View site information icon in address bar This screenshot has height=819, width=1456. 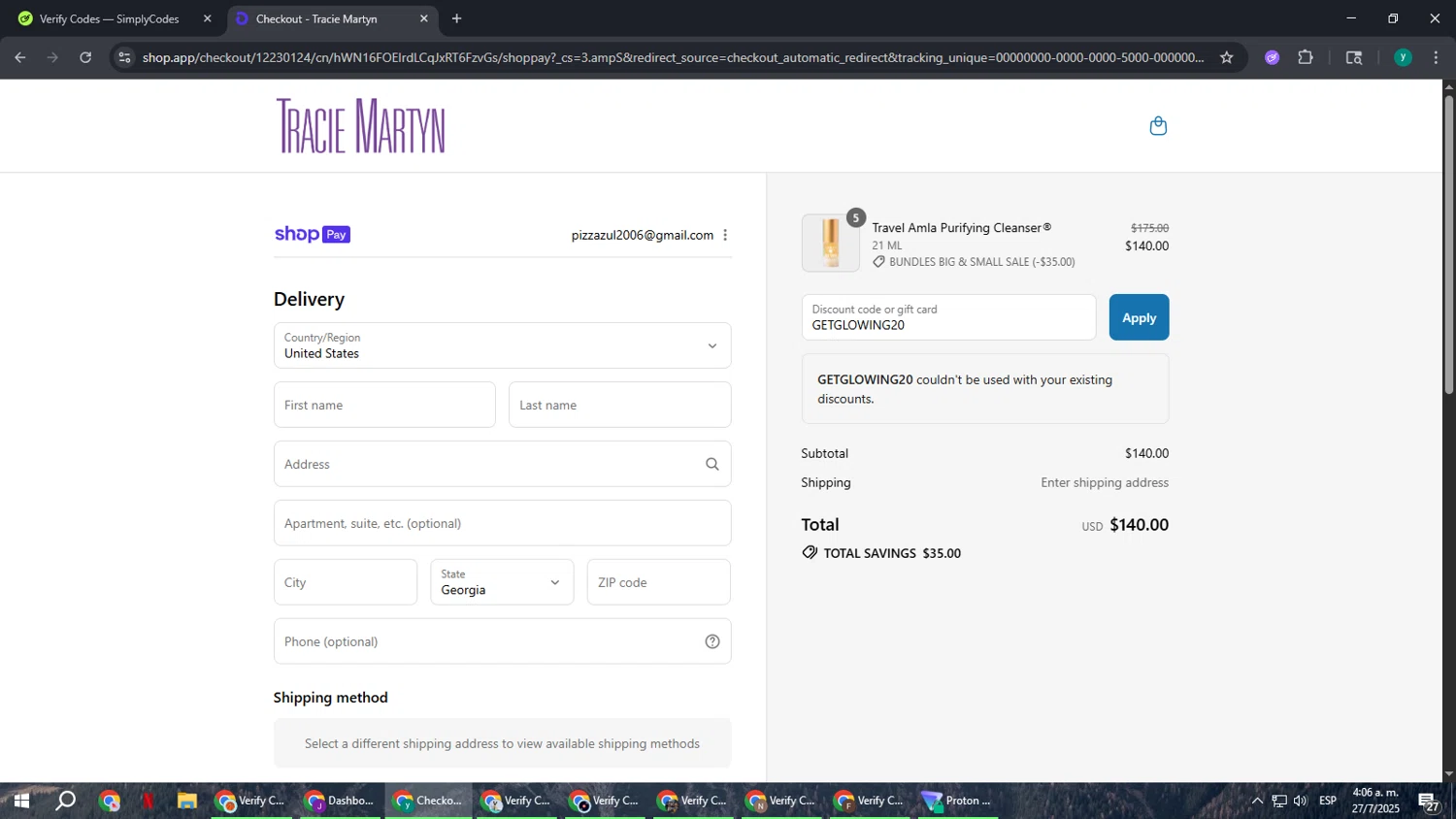[x=123, y=57]
